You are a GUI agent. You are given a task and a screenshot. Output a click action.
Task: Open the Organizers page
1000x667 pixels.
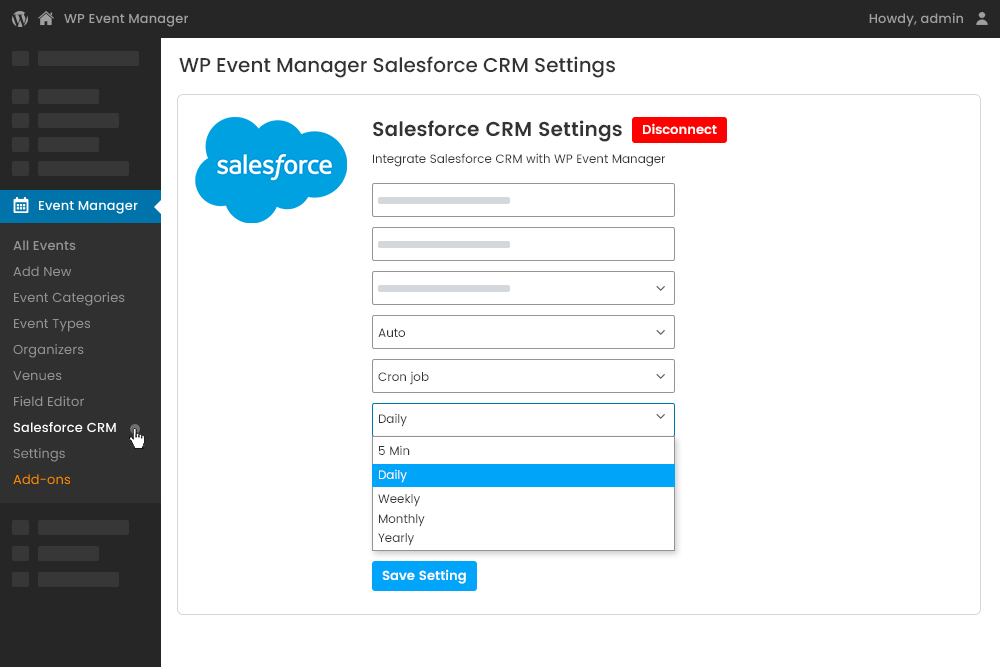(48, 349)
